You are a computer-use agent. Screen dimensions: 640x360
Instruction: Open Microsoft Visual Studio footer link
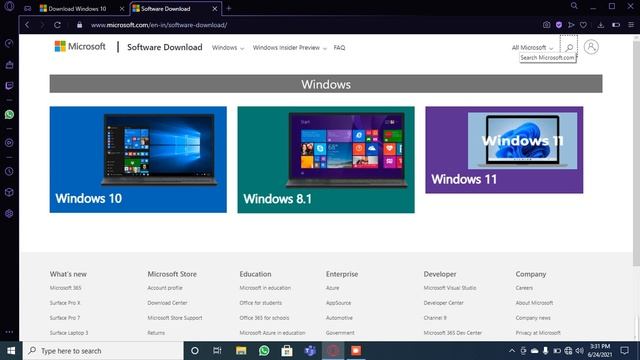pyautogui.click(x=450, y=288)
